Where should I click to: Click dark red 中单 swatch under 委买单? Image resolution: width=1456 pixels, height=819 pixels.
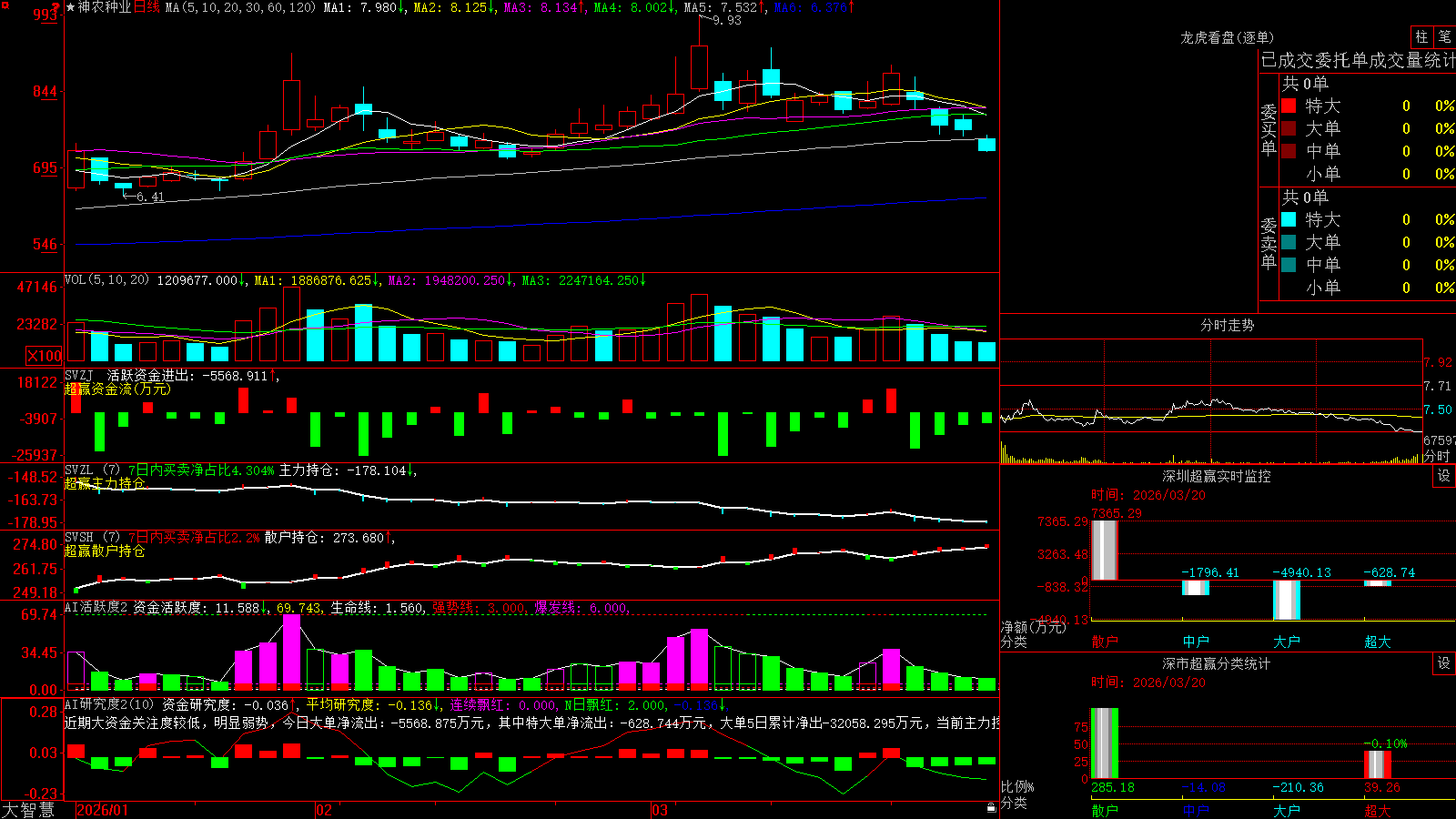click(x=1289, y=151)
